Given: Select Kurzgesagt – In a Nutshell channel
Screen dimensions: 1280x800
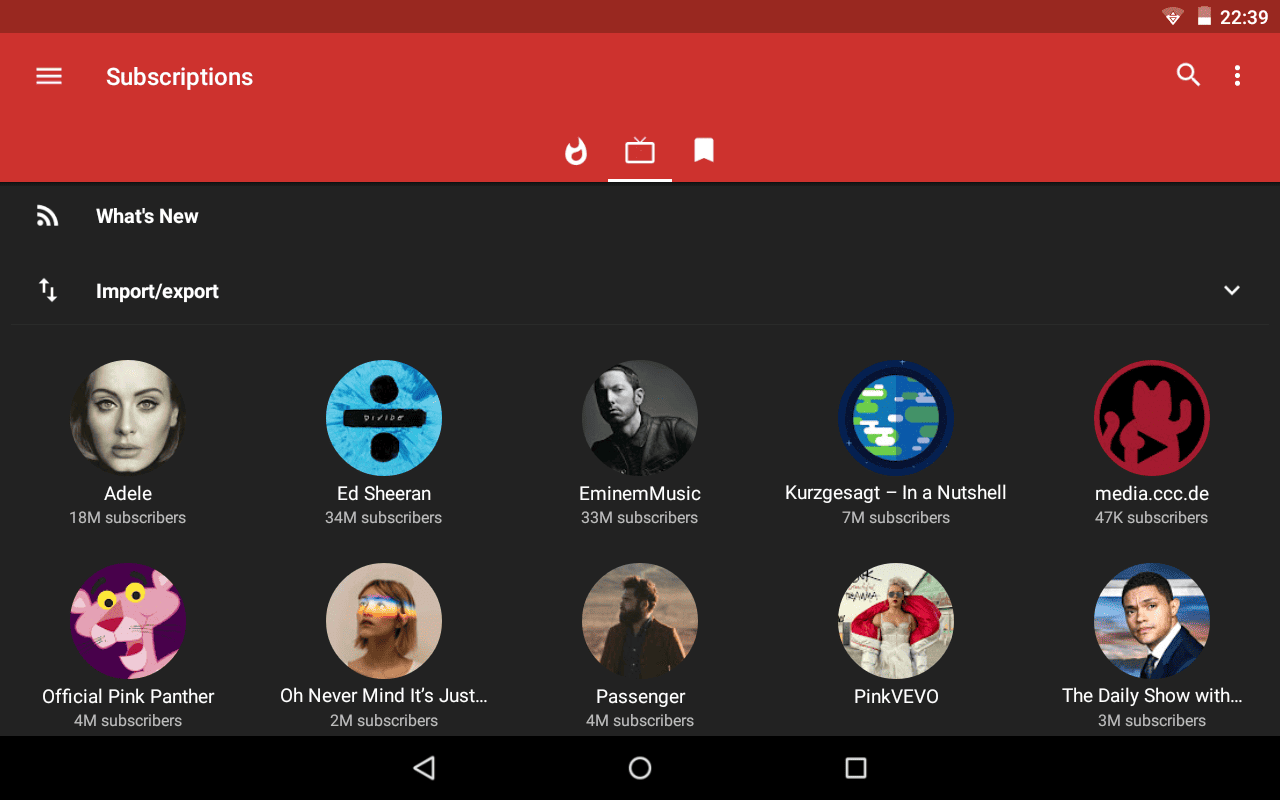Looking at the screenshot, I should (896, 418).
